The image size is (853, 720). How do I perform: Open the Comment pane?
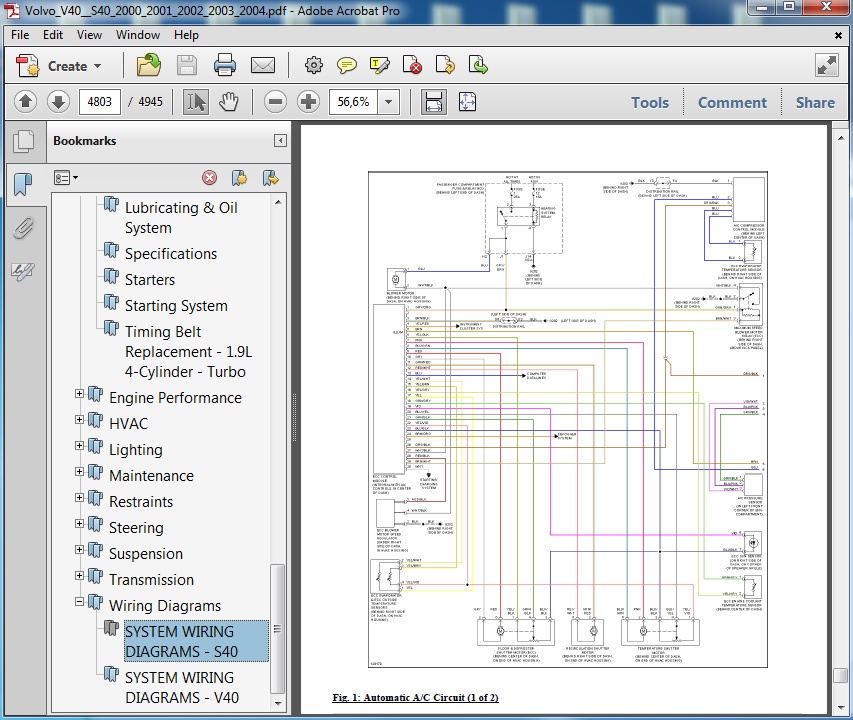(732, 102)
